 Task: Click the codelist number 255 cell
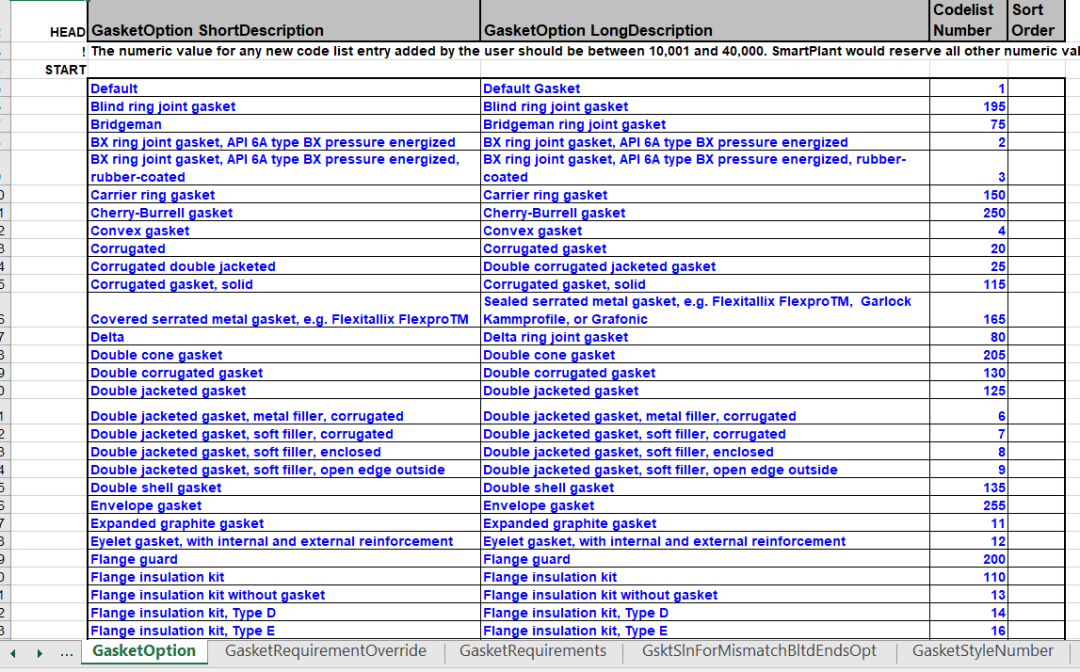pyautogui.click(x=968, y=505)
